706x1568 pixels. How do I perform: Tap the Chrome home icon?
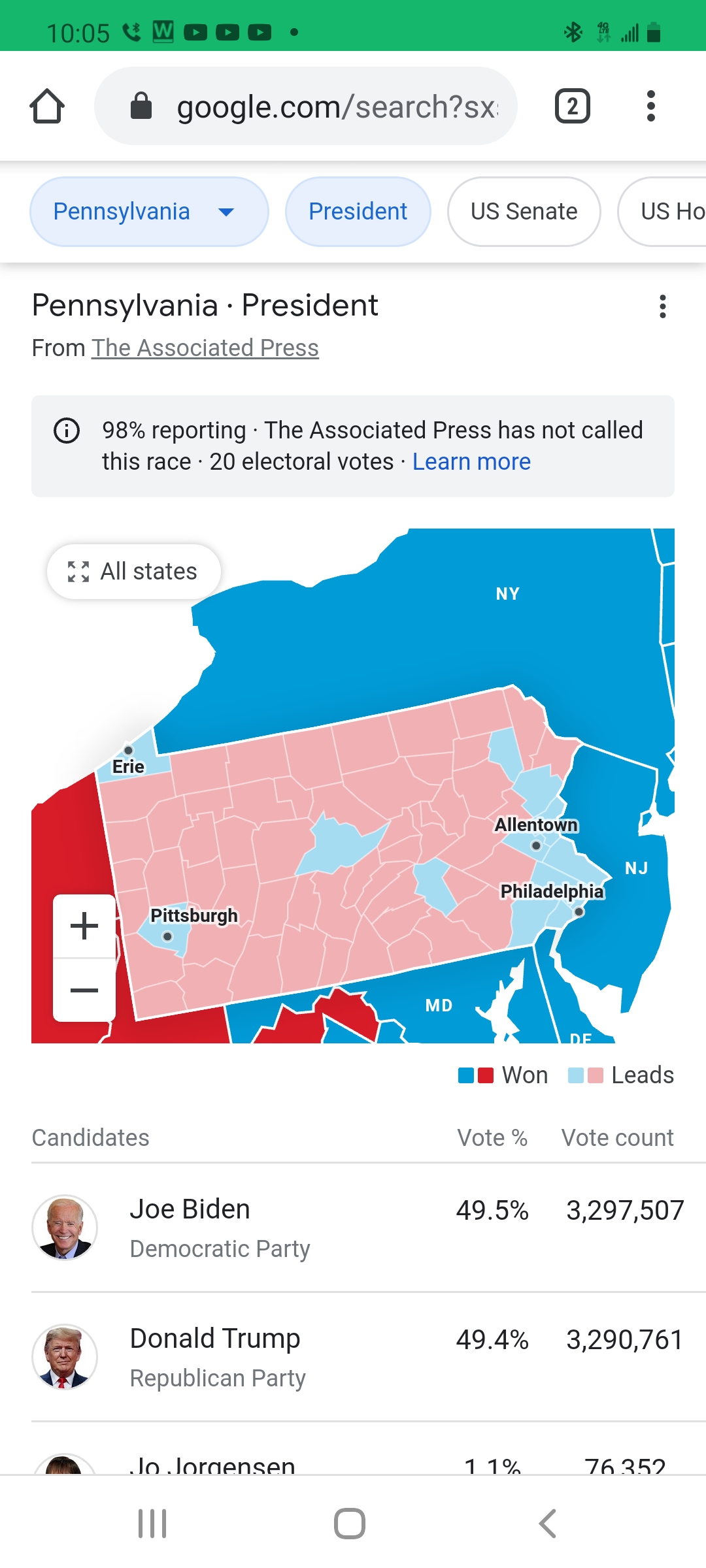click(47, 106)
